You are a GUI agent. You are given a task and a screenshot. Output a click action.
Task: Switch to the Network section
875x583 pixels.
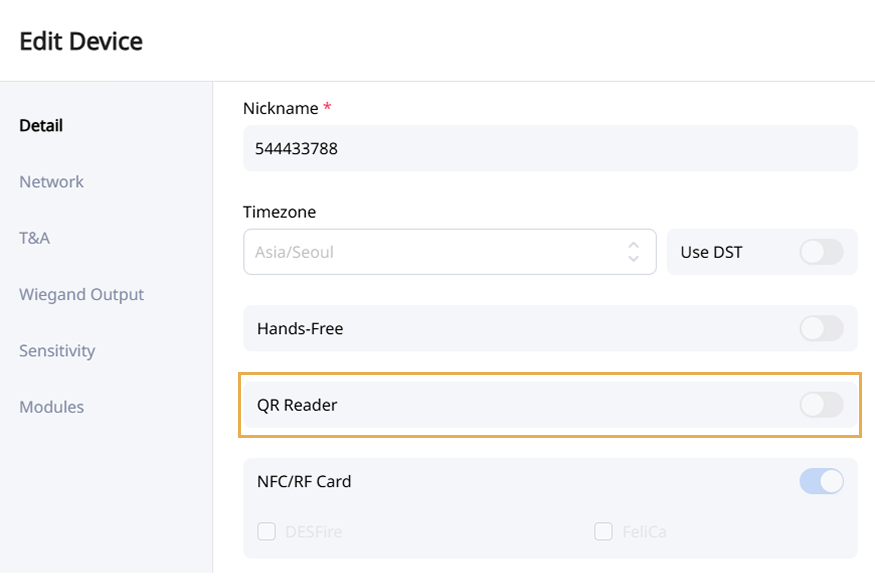click(51, 182)
